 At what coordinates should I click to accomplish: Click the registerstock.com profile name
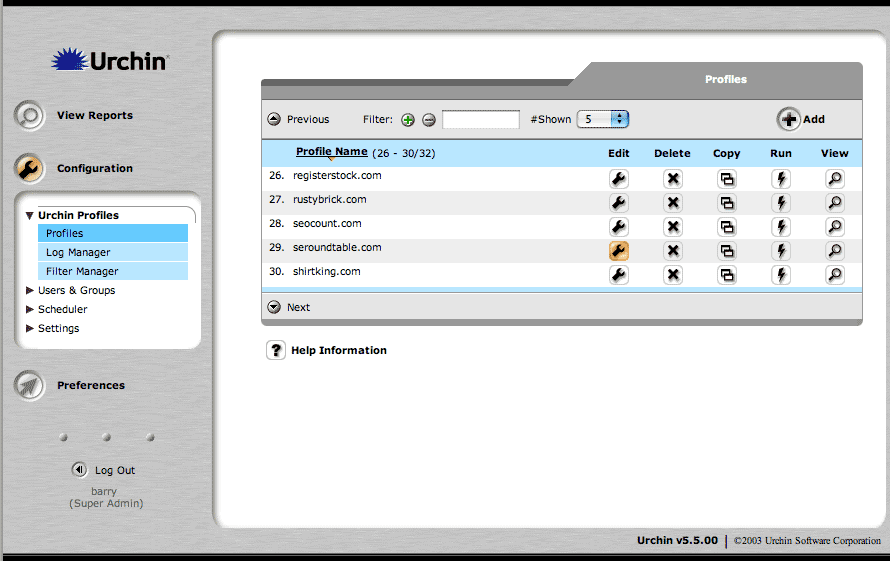(337, 175)
